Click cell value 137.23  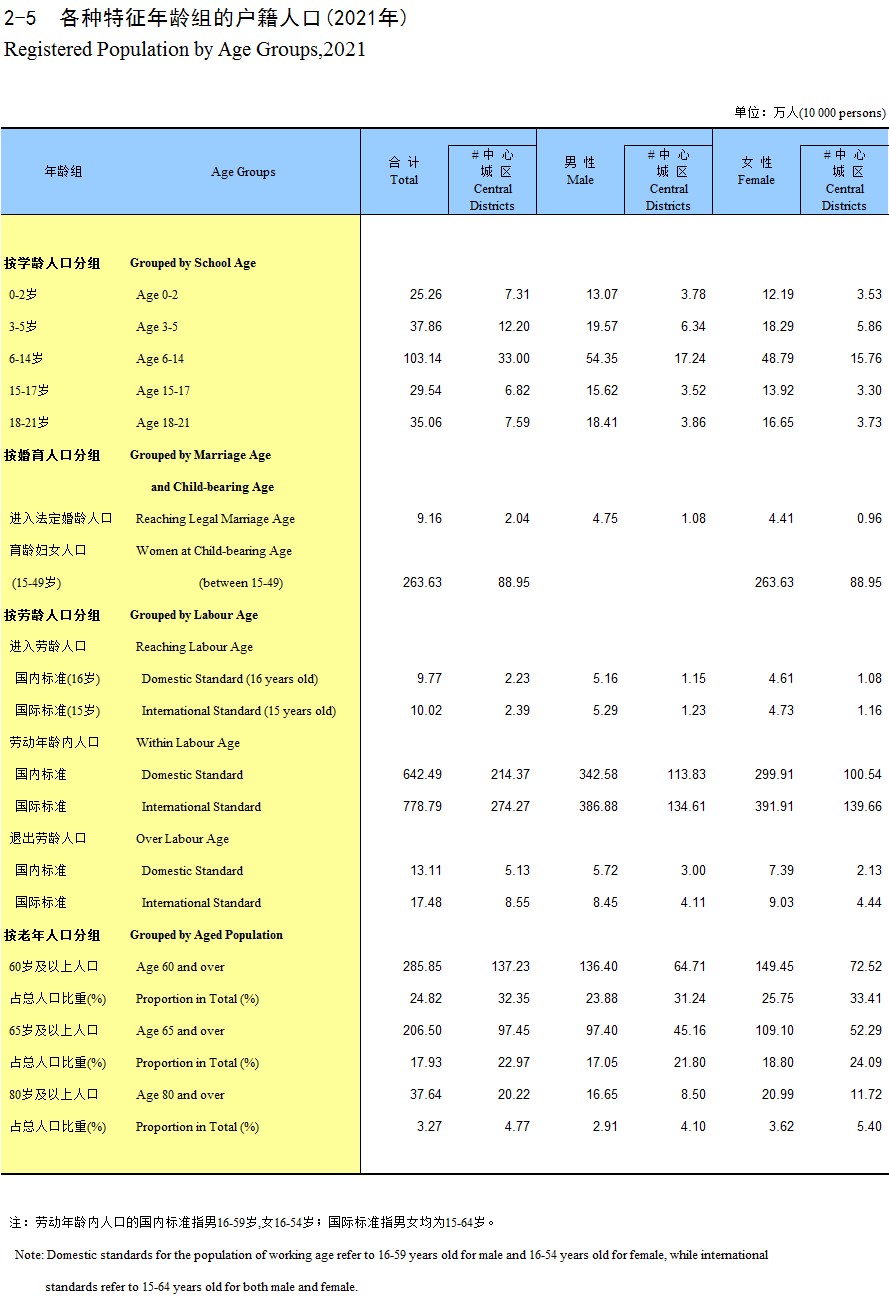(x=510, y=967)
